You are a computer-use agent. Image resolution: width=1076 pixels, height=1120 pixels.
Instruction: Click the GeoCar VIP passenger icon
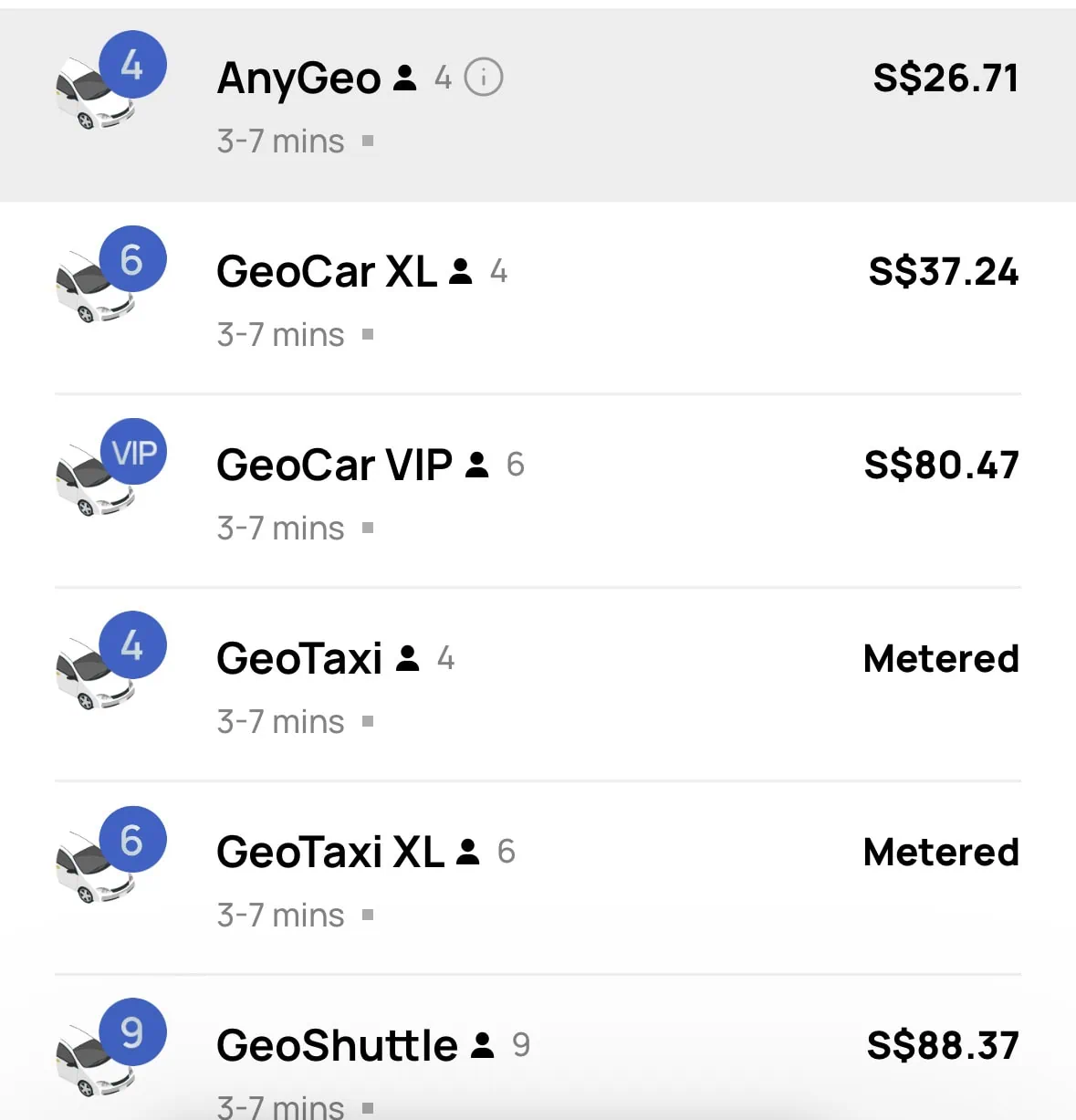pyautogui.click(x=477, y=465)
